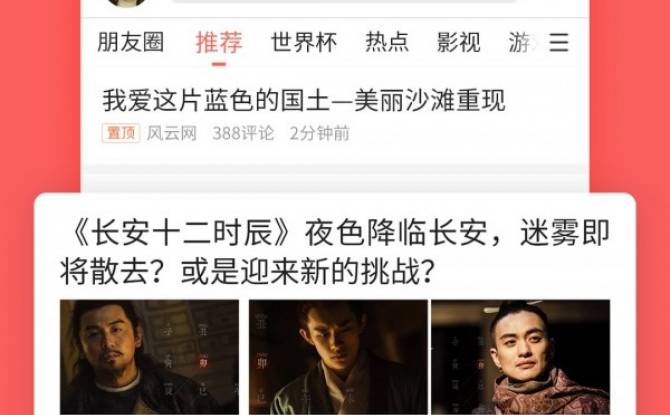Open the 影视 tab

pyautogui.click(x=458, y=42)
